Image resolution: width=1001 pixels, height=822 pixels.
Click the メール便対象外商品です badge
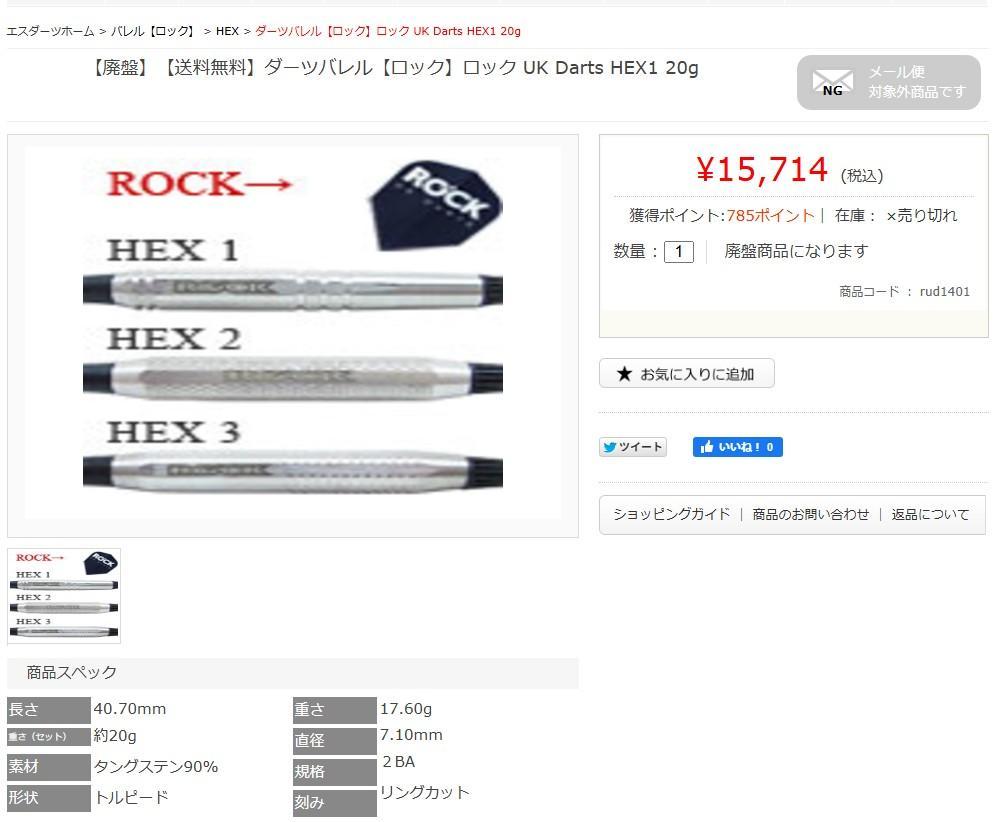(x=889, y=82)
